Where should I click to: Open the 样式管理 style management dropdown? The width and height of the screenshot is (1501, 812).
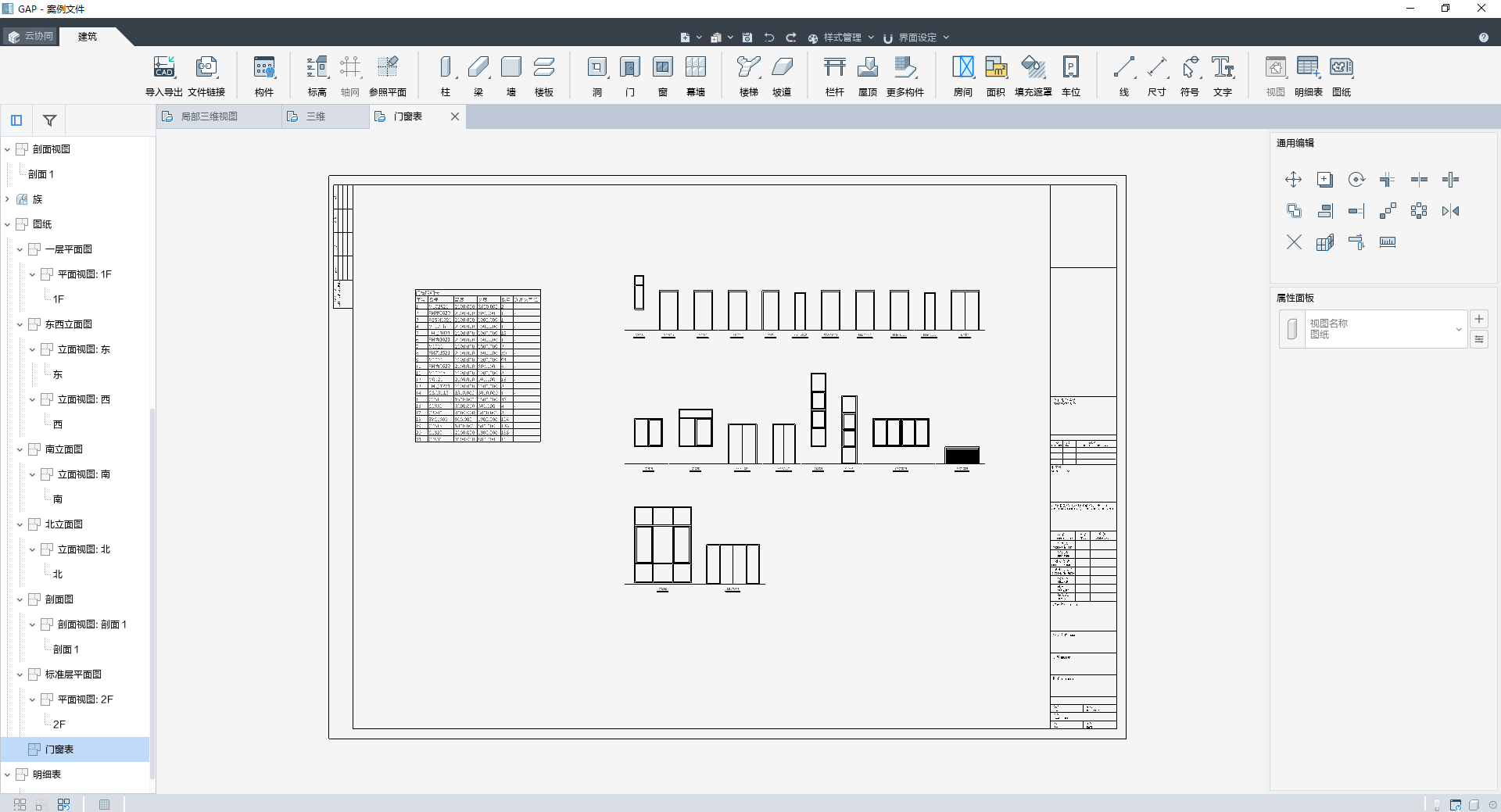click(x=841, y=38)
